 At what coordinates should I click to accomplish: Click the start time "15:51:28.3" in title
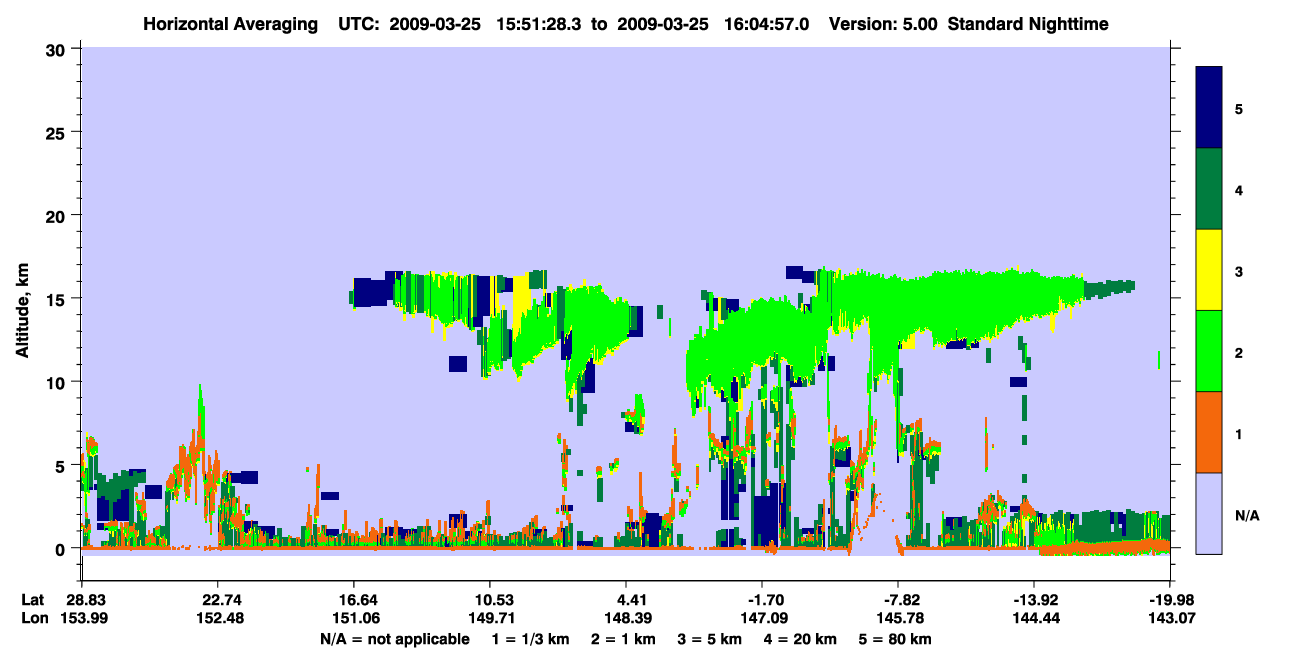(x=538, y=23)
